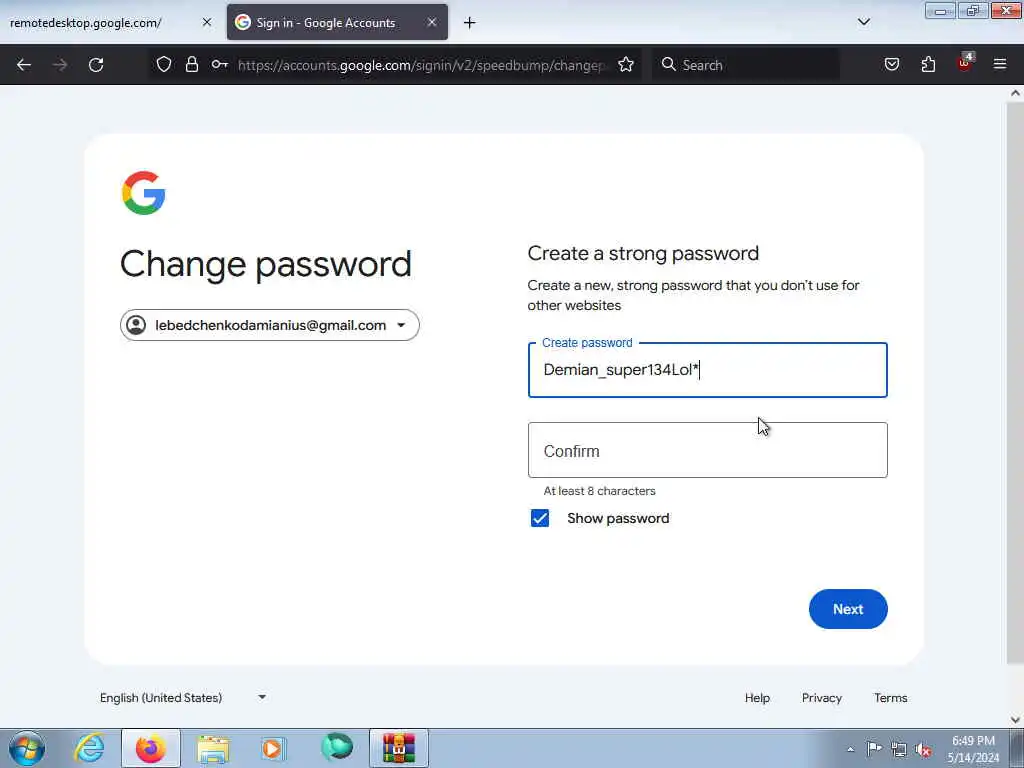Open tracking protection shield icon
Screen dimensions: 1024x768
164,64
